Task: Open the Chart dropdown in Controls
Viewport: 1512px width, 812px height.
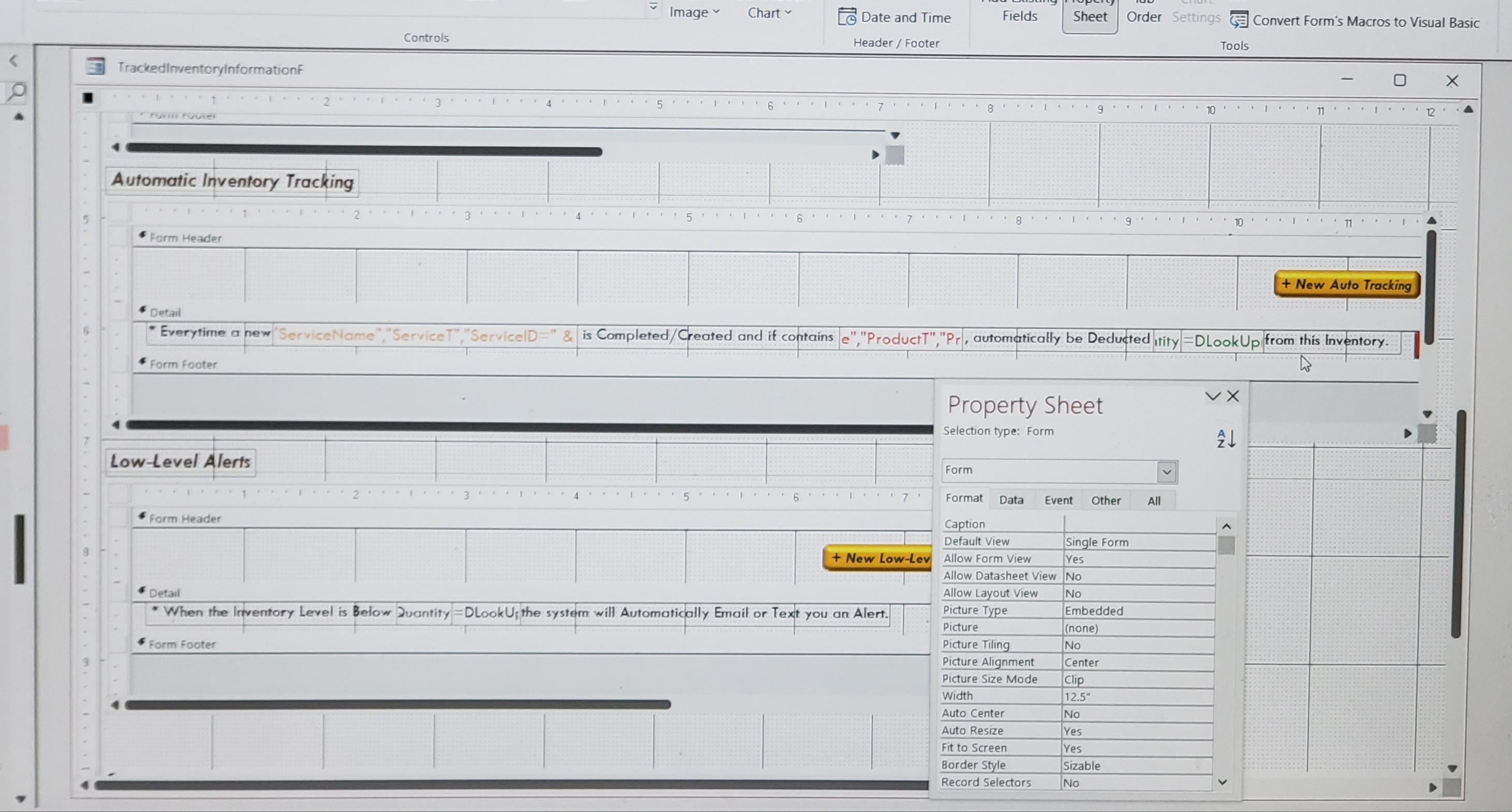Action: [769, 12]
